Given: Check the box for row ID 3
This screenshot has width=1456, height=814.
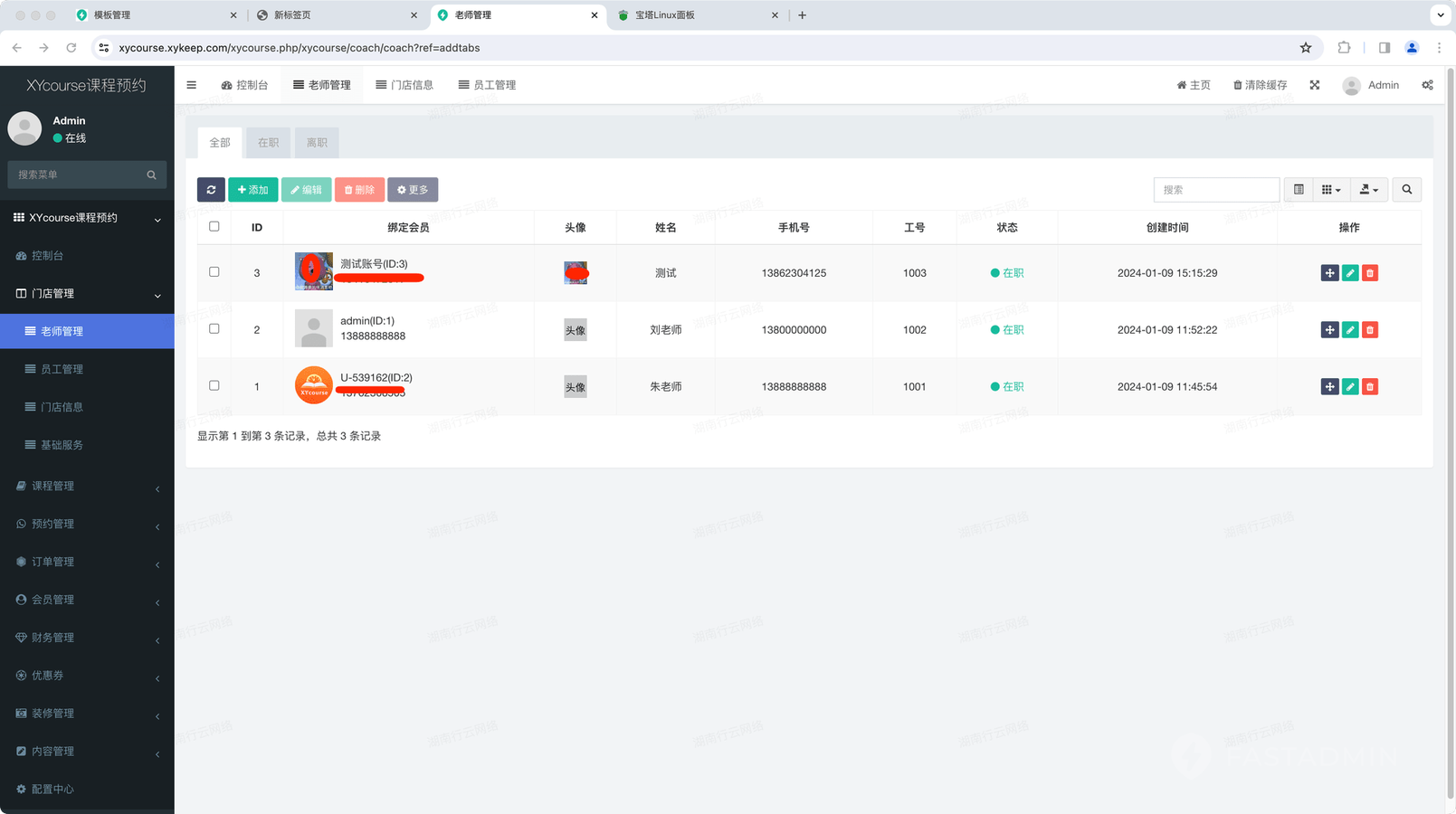Looking at the screenshot, I should (x=214, y=272).
